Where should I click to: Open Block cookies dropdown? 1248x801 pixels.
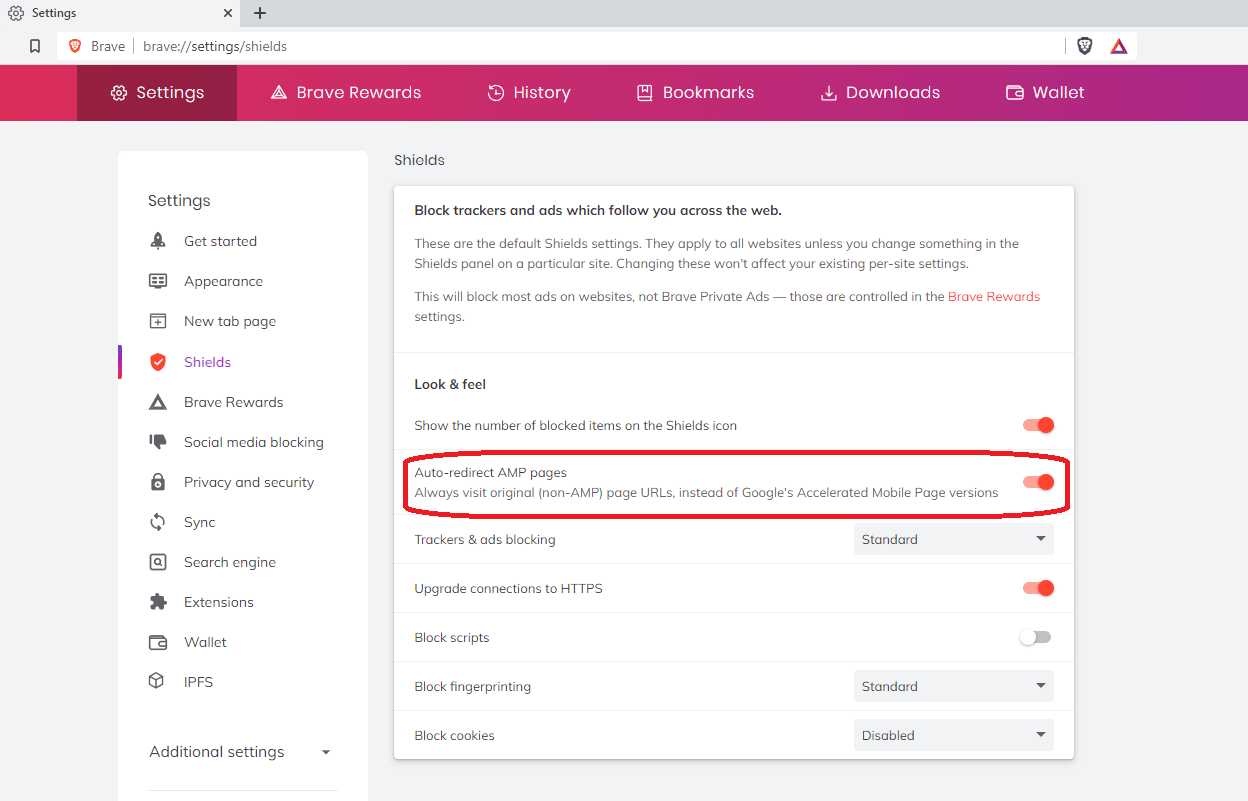pos(953,735)
